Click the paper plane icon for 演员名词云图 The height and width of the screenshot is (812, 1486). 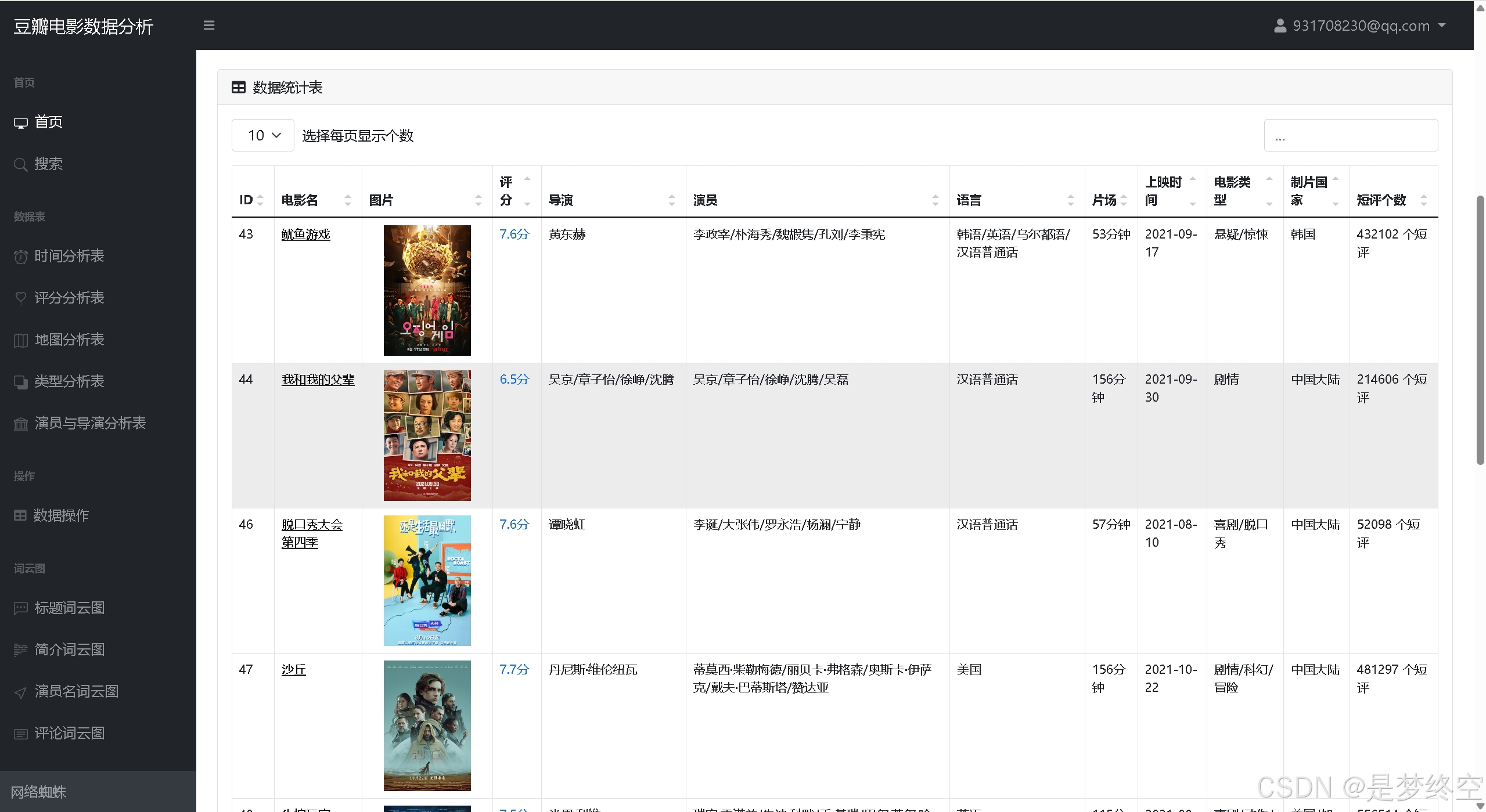(x=21, y=692)
